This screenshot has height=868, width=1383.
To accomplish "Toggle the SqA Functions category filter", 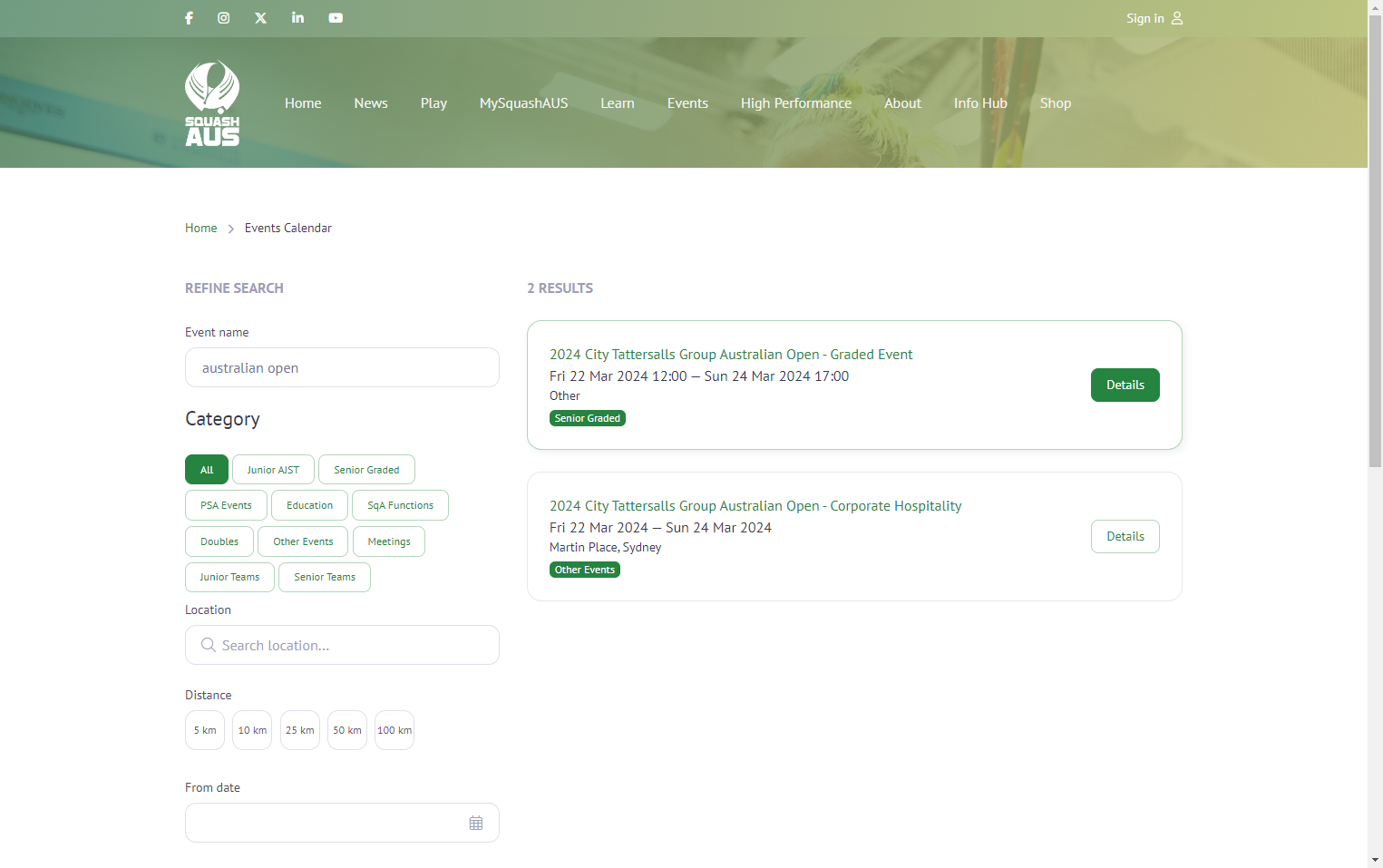I will [x=400, y=505].
